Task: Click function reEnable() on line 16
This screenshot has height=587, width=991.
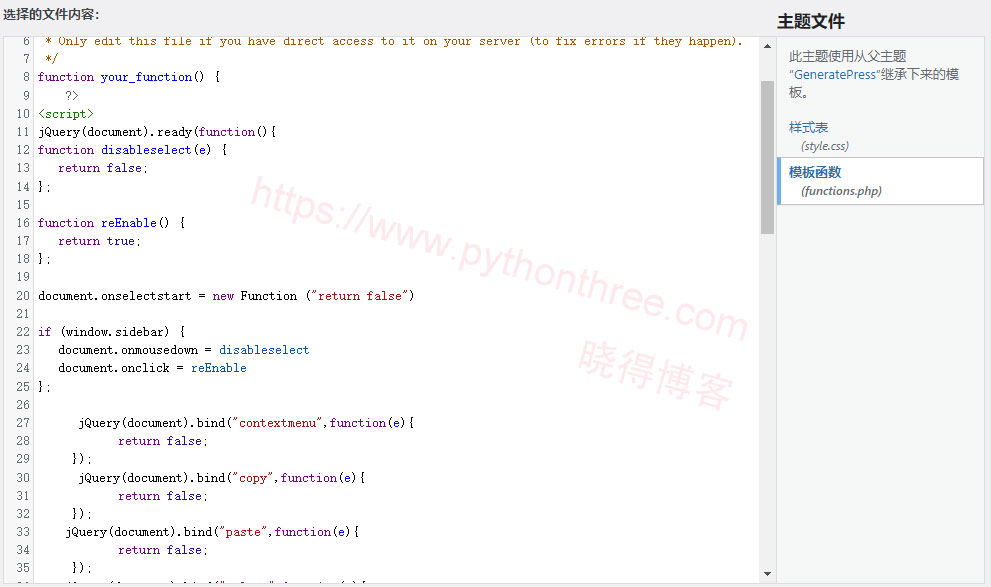Action: pos(111,223)
